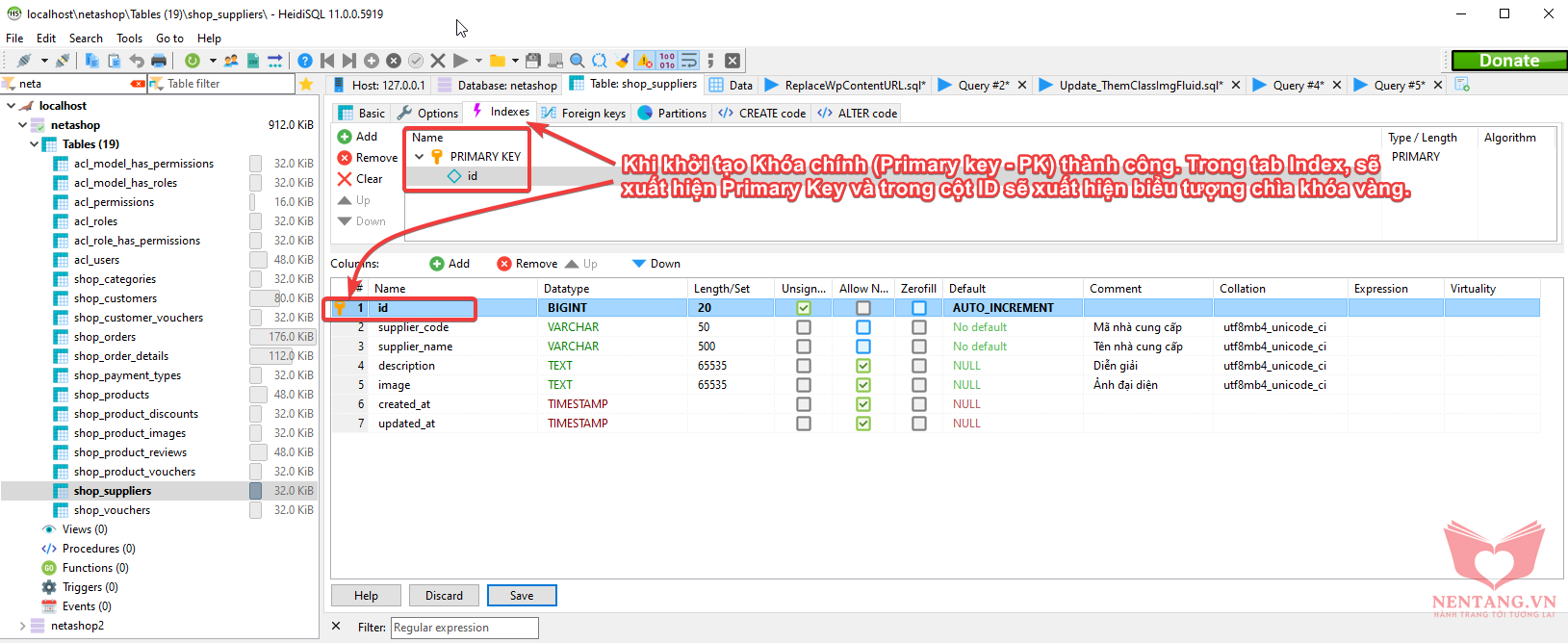
Task: Click the Filter regular expression input field
Action: click(x=464, y=628)
